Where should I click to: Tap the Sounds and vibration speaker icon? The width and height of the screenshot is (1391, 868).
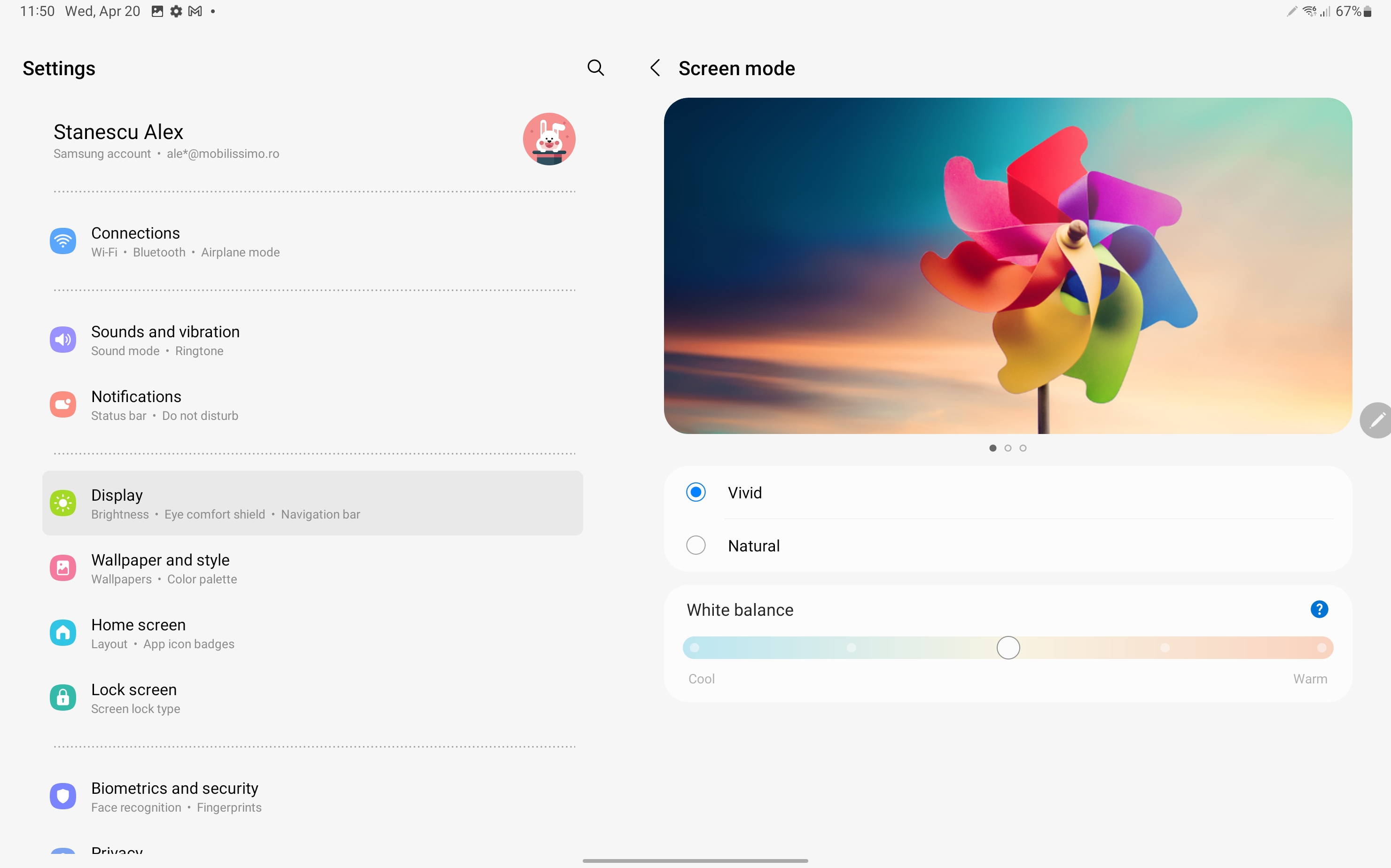[63, 340]
